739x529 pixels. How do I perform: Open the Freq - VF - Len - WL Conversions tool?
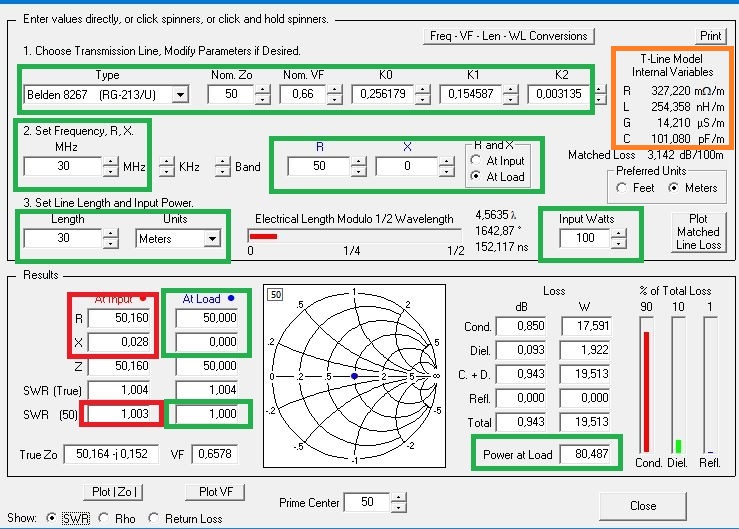pyautogui.click(x=509, y=36)
